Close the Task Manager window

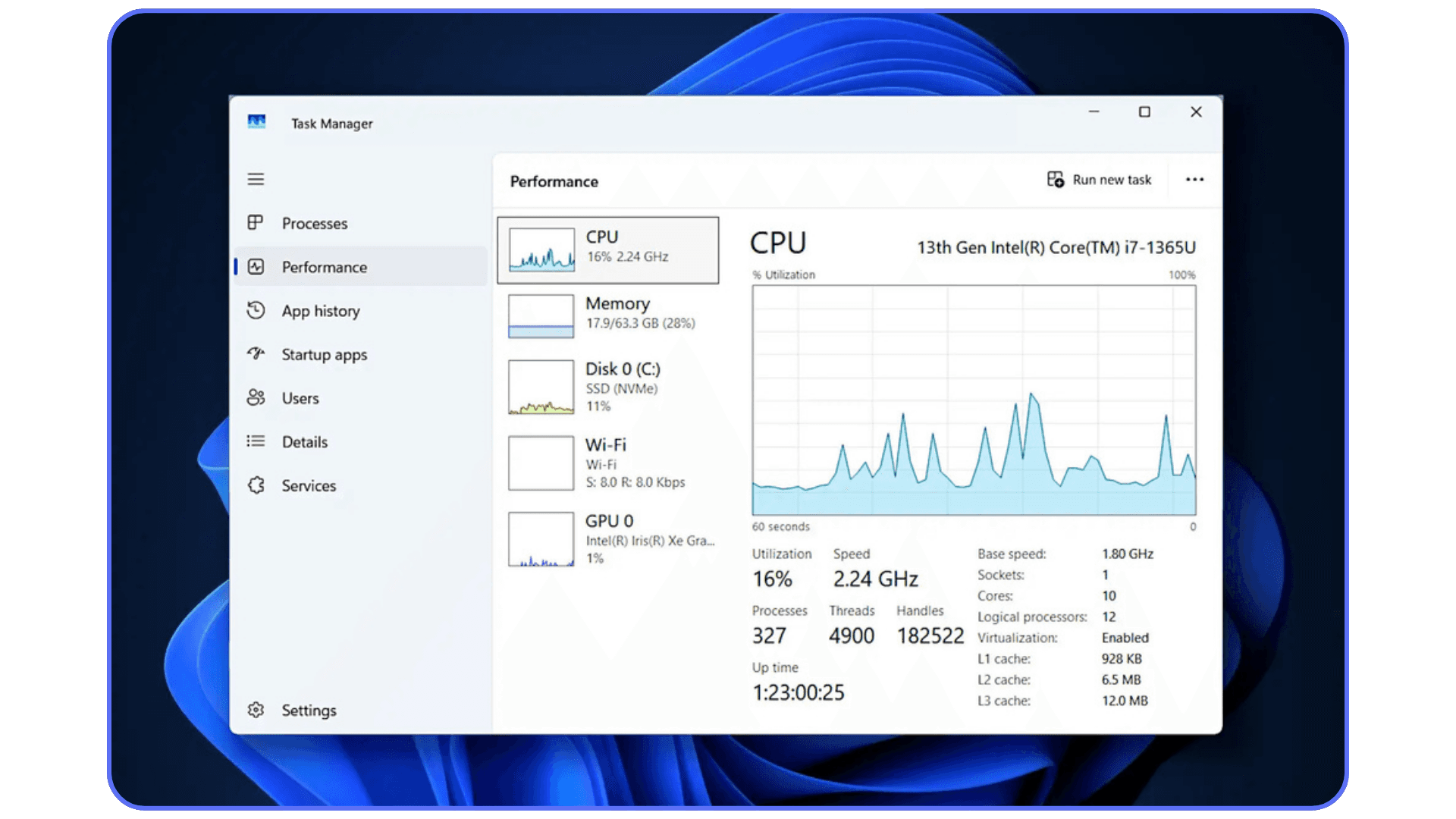tap(1196, 112)
